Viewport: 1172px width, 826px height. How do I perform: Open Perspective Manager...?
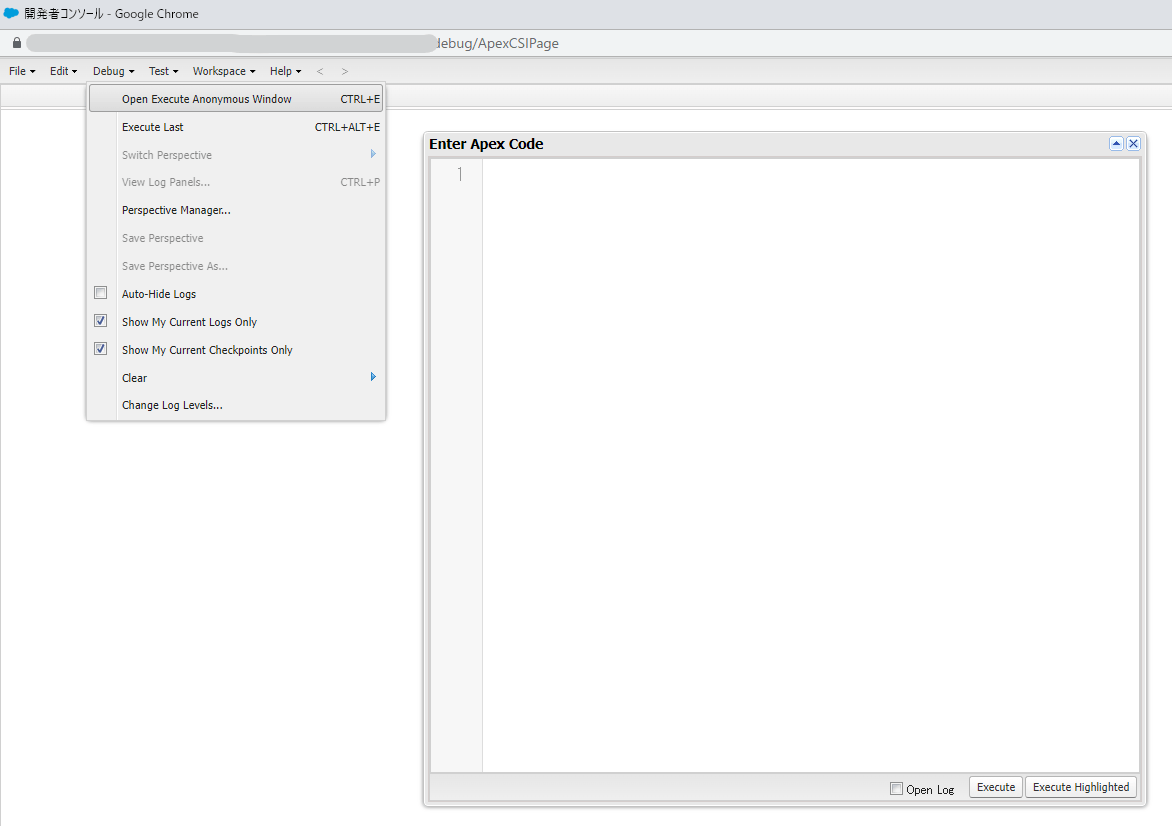[x=236, y=210]
